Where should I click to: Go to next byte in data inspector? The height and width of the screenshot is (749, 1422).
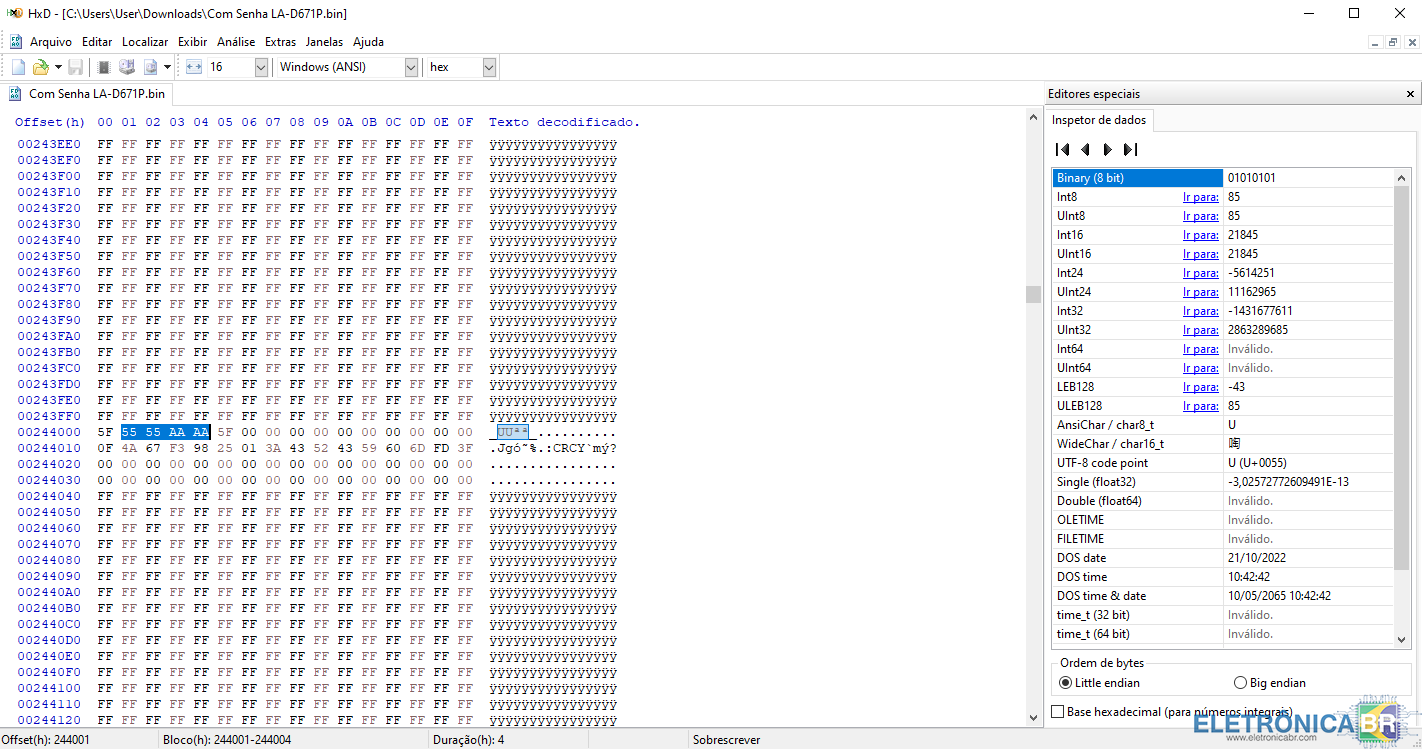[1107, 149]
